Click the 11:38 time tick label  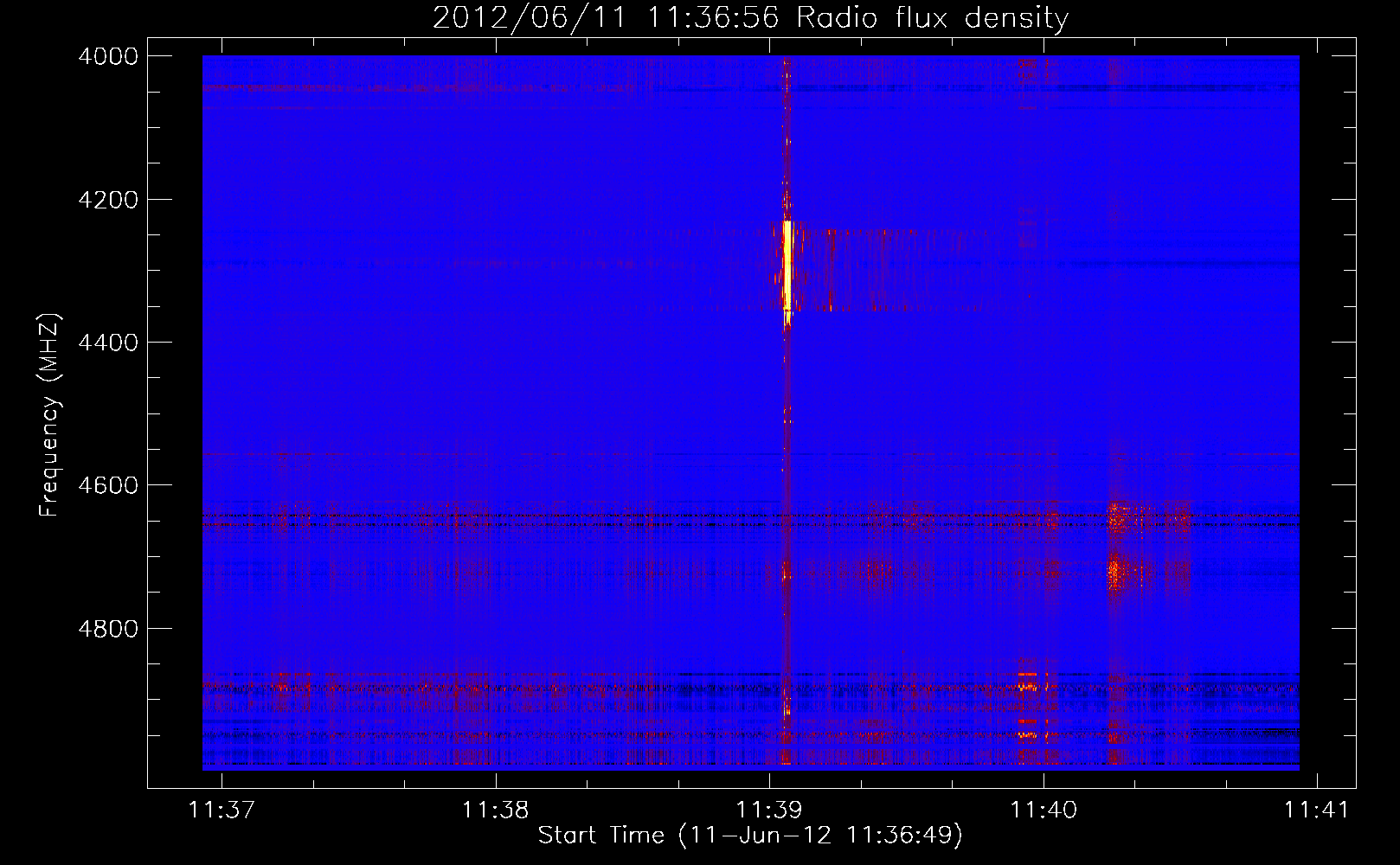(x=496, y=810)
